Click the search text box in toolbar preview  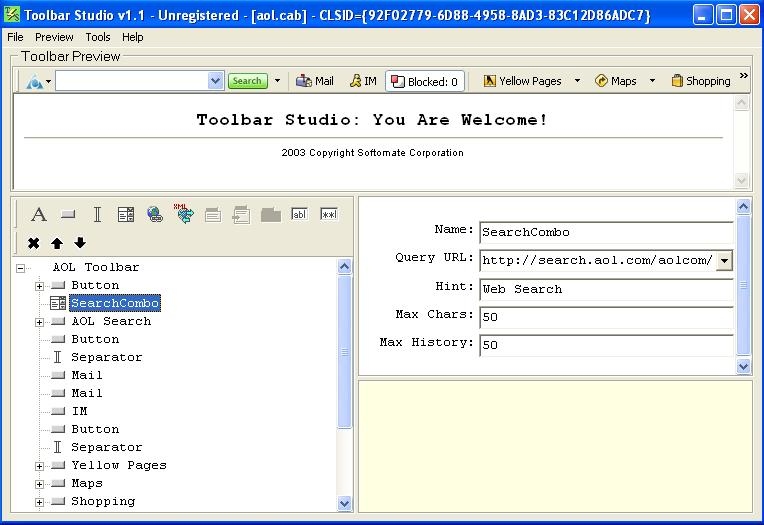[x=132, y=81]
